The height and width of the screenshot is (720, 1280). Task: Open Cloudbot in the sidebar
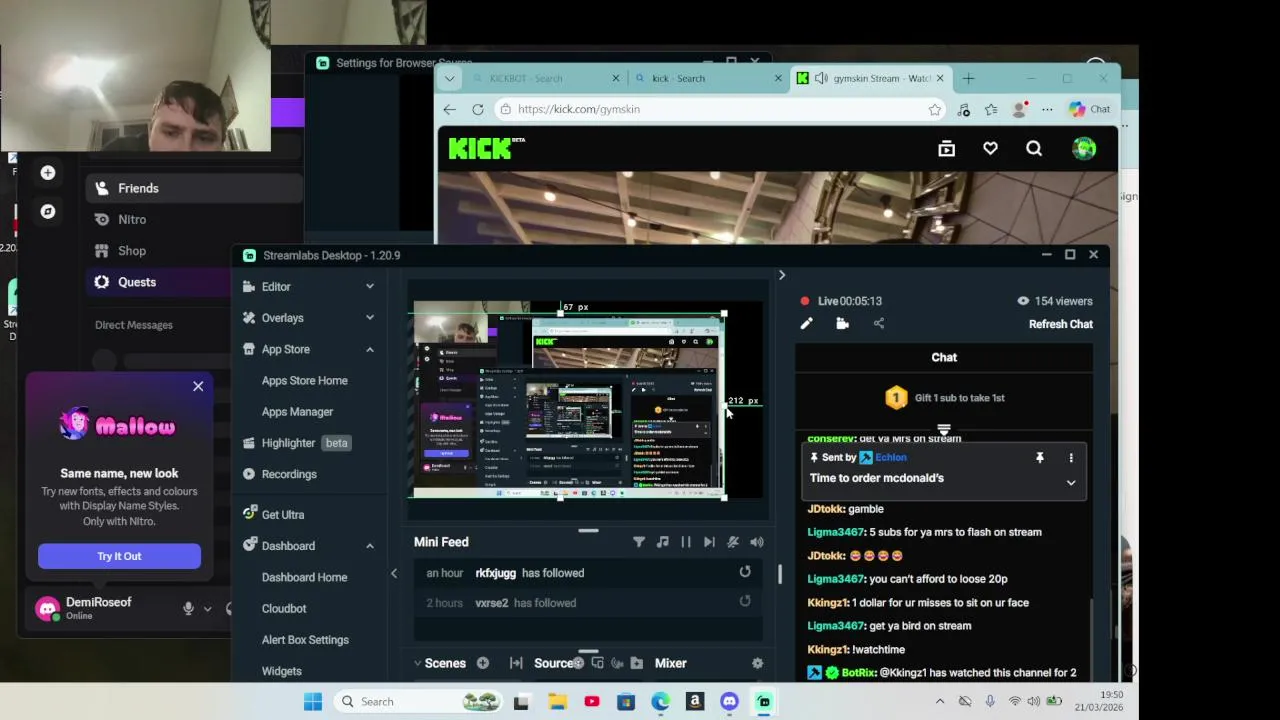point(284,608)
